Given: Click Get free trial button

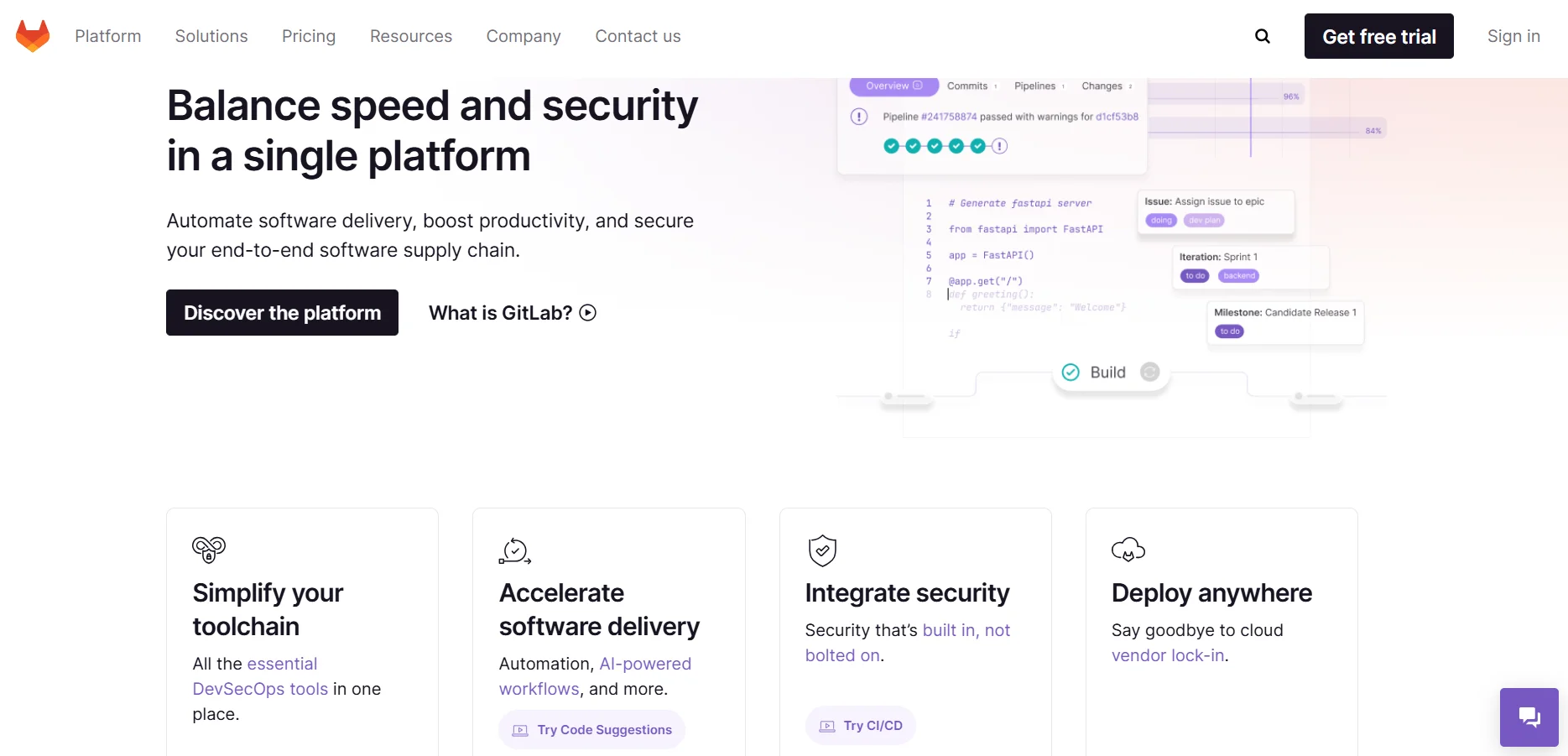Looking at the screenshot, I should [1379, 36].
